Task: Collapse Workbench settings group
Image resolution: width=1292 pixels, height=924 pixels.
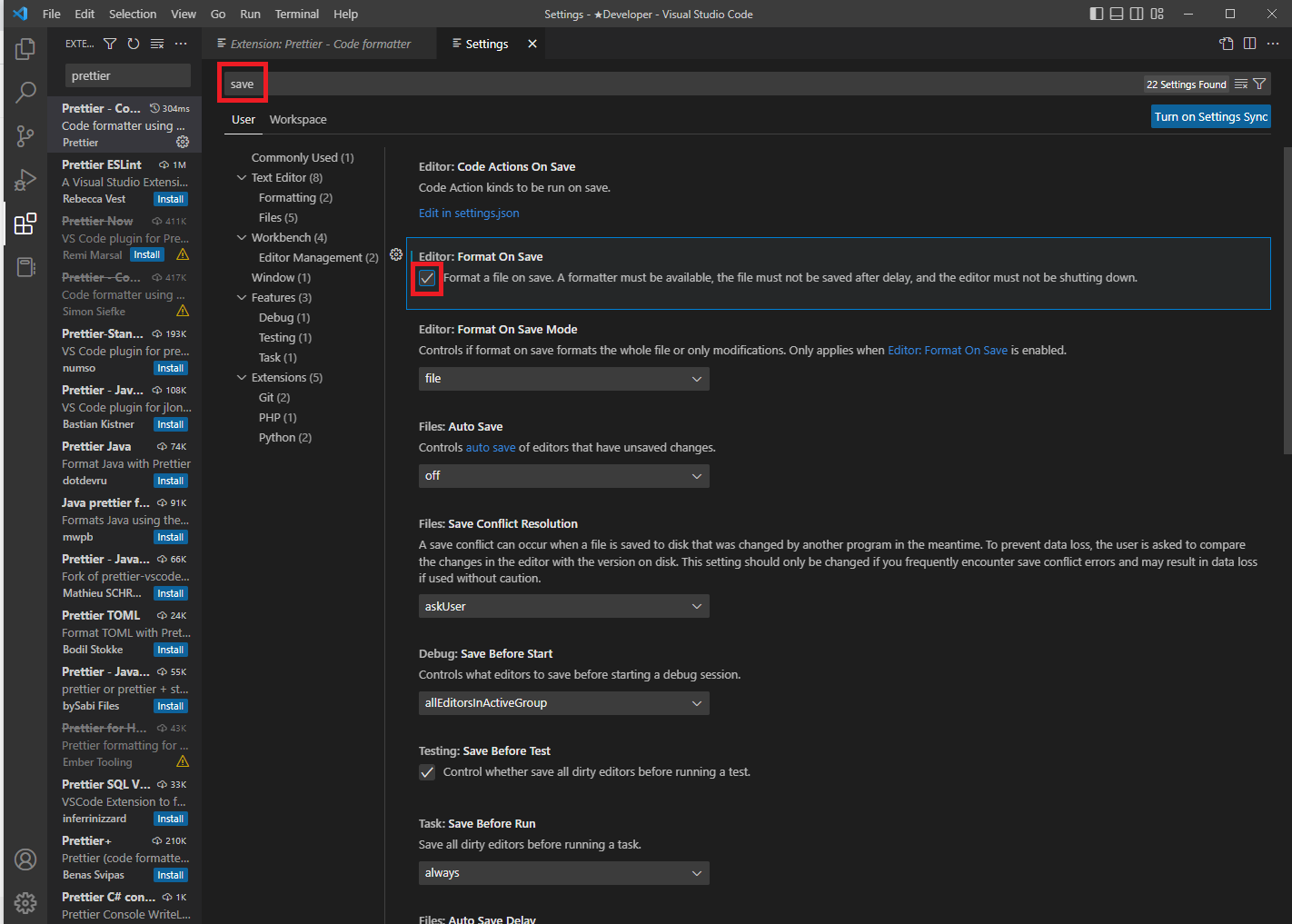Action: (242, 238)
